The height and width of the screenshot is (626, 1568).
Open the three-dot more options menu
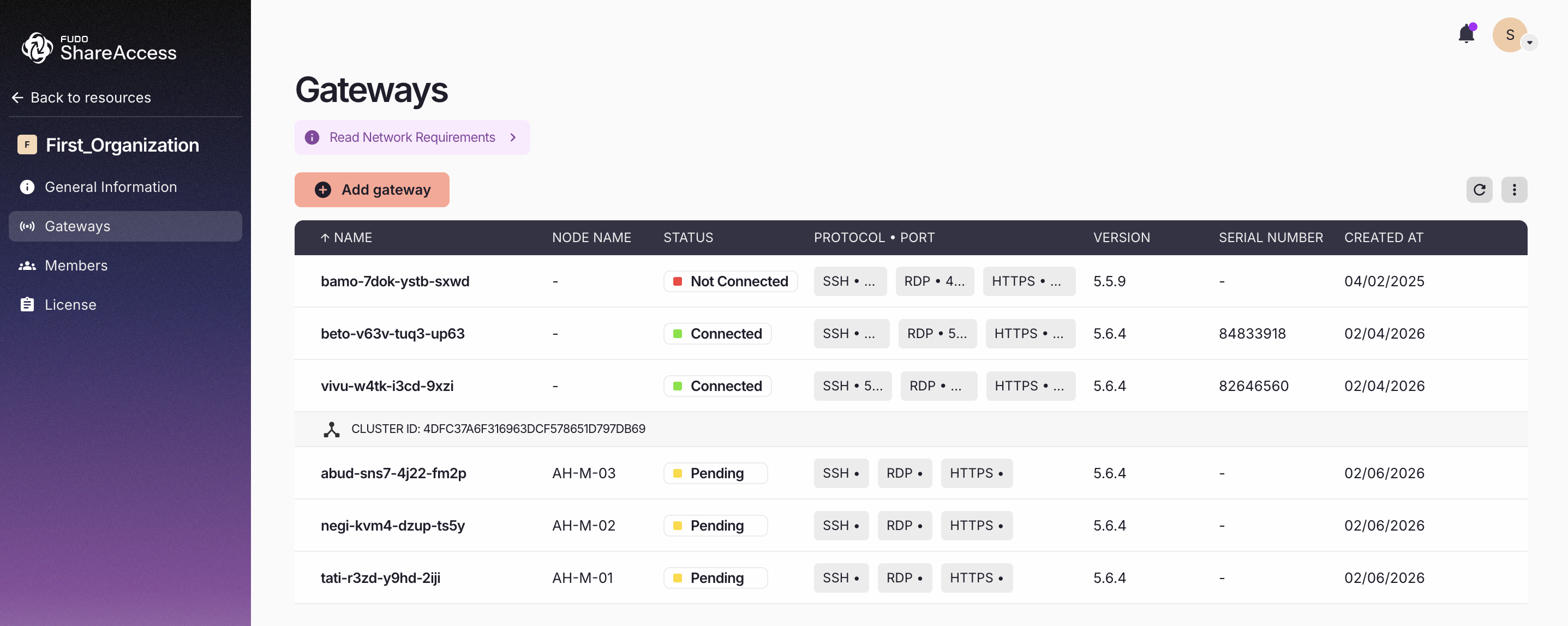(1514, 190)
